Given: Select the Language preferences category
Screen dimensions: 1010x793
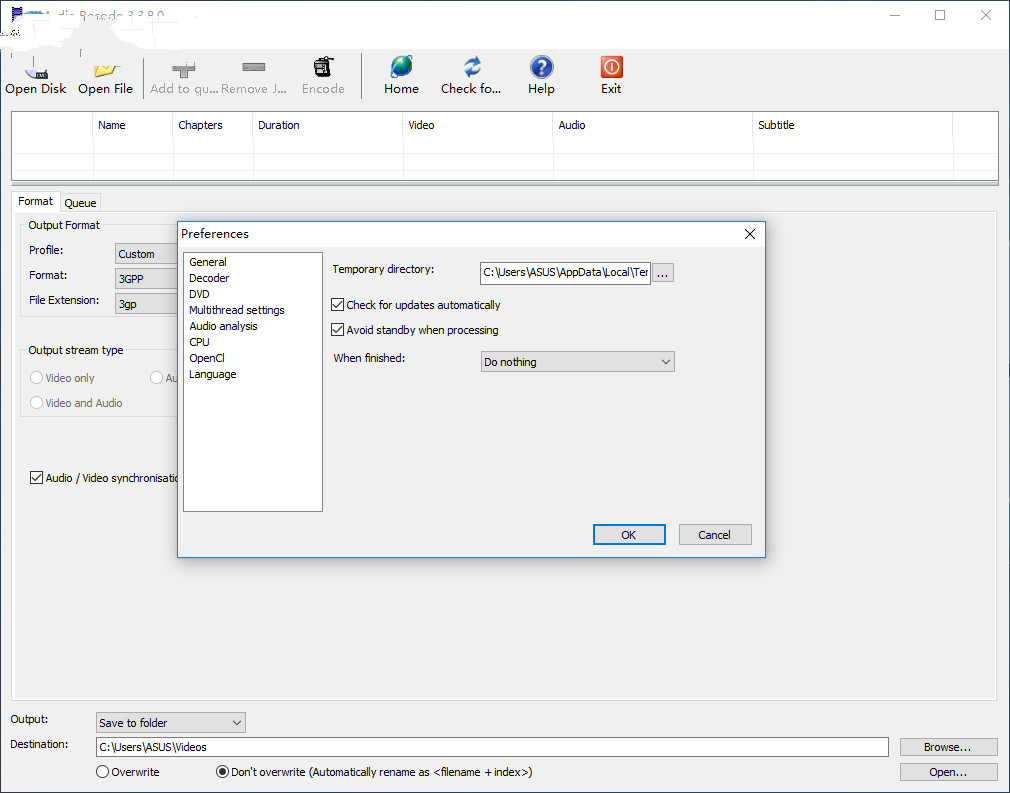Looking at the screenshot, I should (x=213, y=374).
